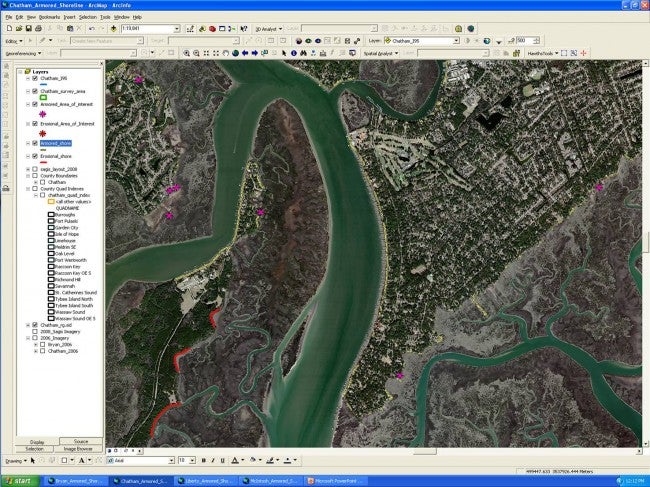The height and width of the screenshot is (487, 650).
Task: Click the Italic formatting icon
Action: pyautogui.click(x=213, y=460)
